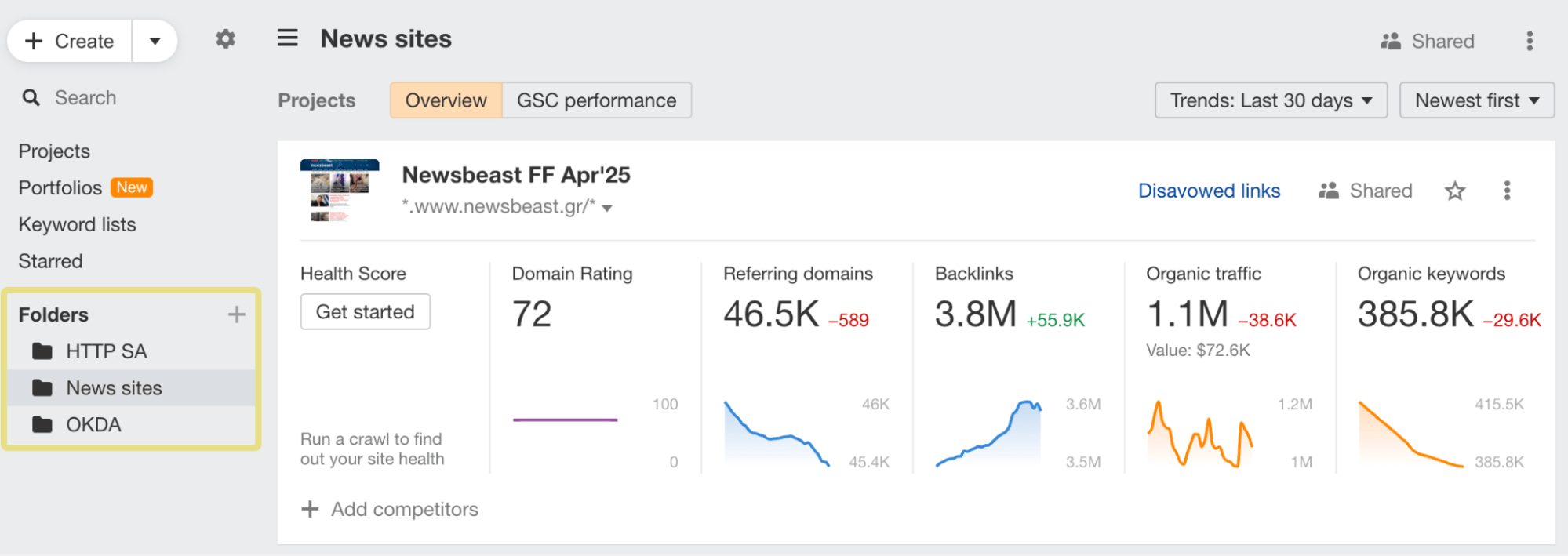Star the Newsbeast FF Apr'25 project
1568x556 pixels.
(1455, 191)
